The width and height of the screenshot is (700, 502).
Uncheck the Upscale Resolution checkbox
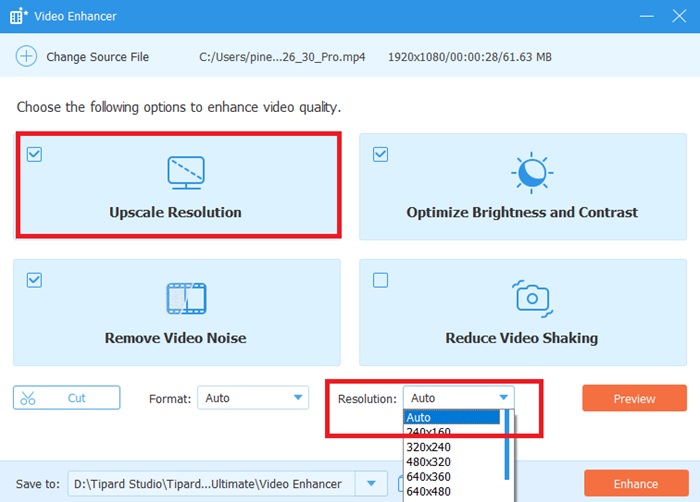[34, 155]
